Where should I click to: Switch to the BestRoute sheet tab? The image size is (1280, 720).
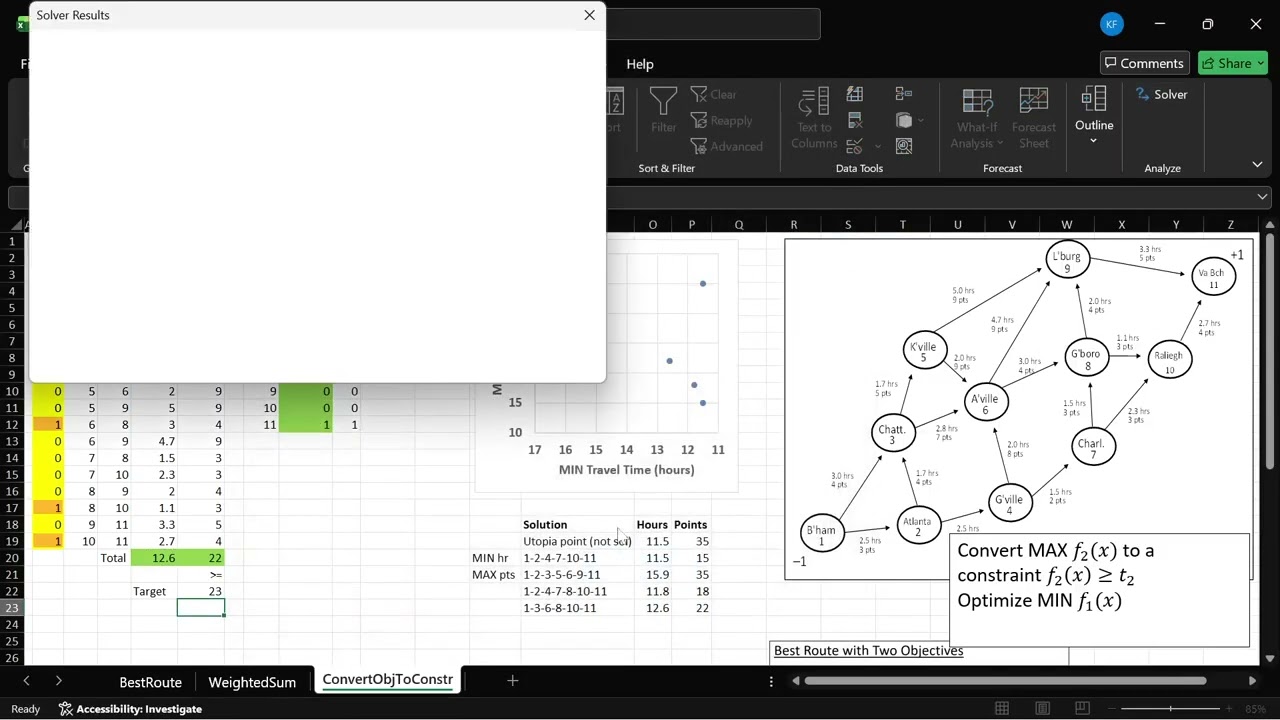[150, 682]
